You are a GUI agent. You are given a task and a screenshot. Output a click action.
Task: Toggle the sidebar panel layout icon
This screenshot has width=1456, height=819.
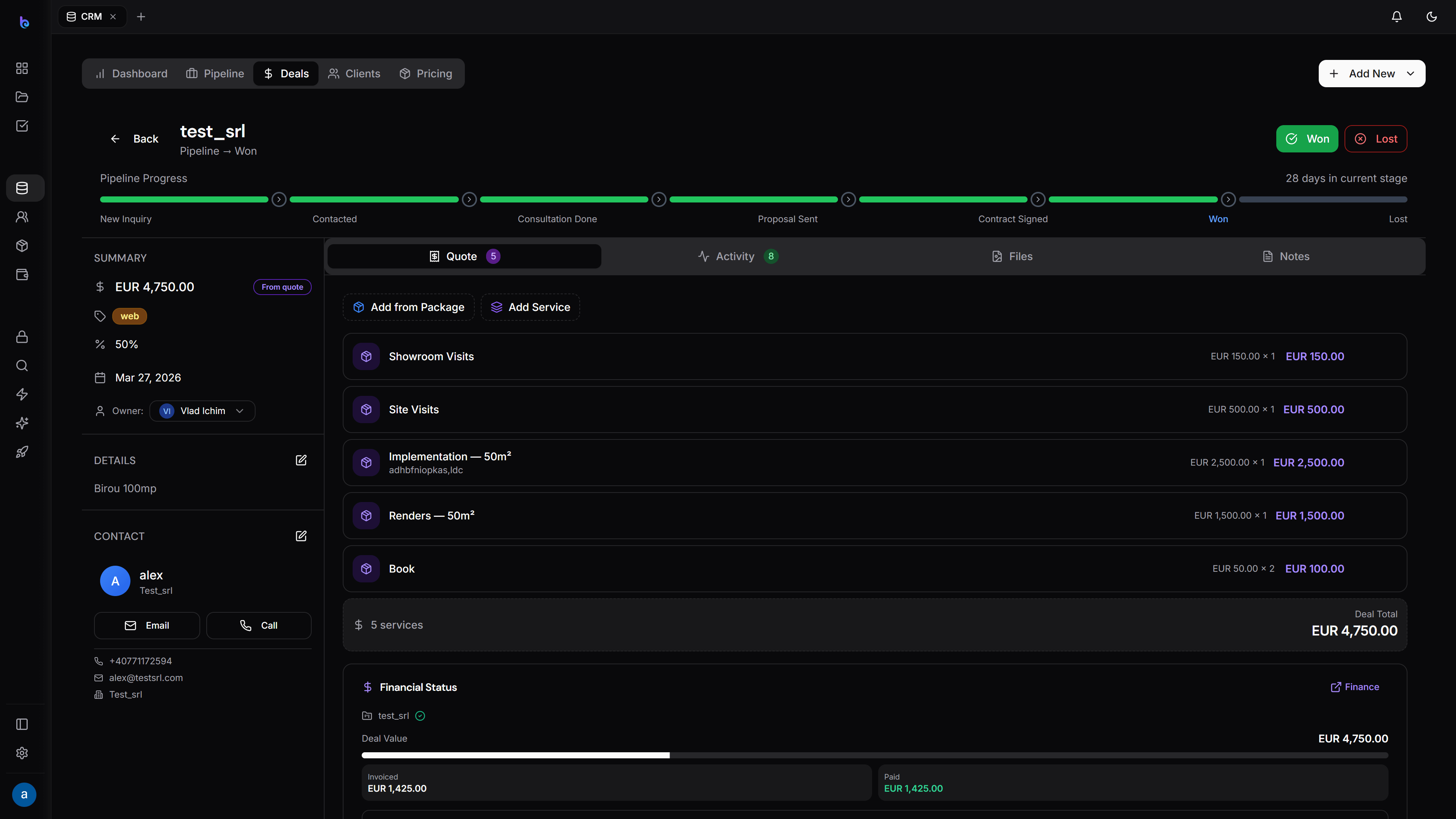[x=22, y=724]
